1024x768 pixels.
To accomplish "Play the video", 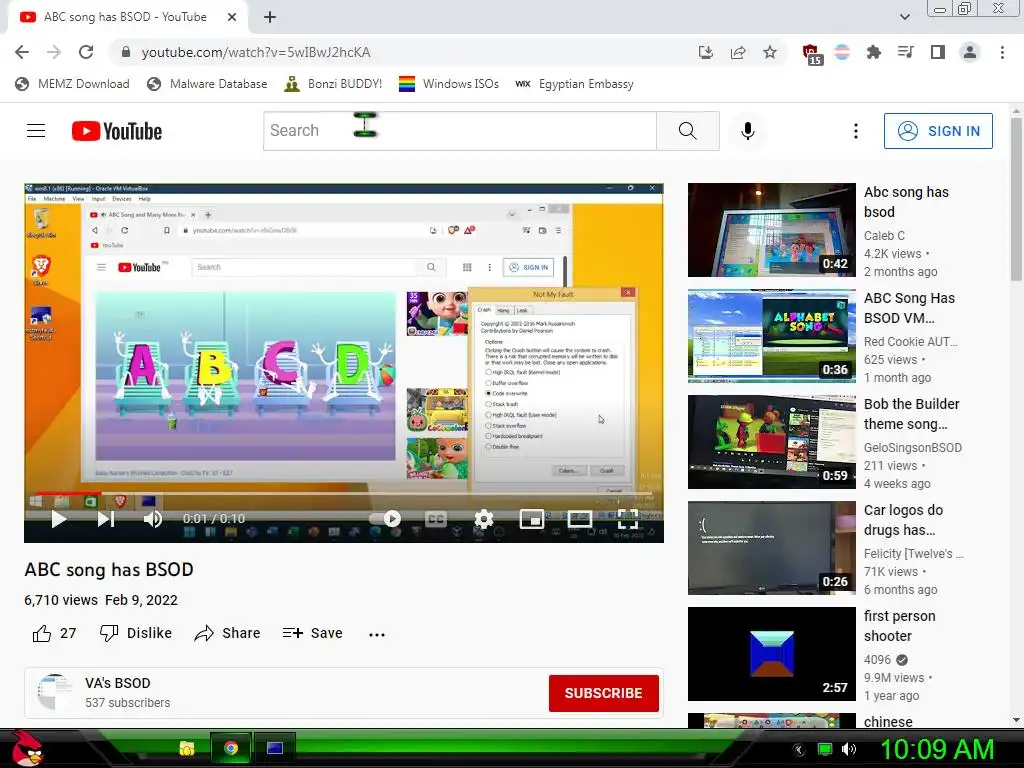I will pos(59,519).
